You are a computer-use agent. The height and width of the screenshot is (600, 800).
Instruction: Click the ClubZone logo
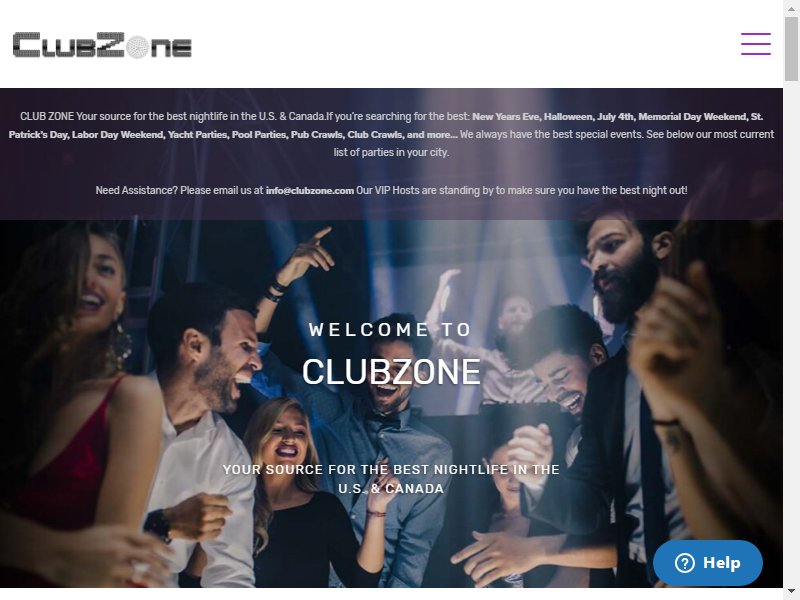[x=102, y=45]
